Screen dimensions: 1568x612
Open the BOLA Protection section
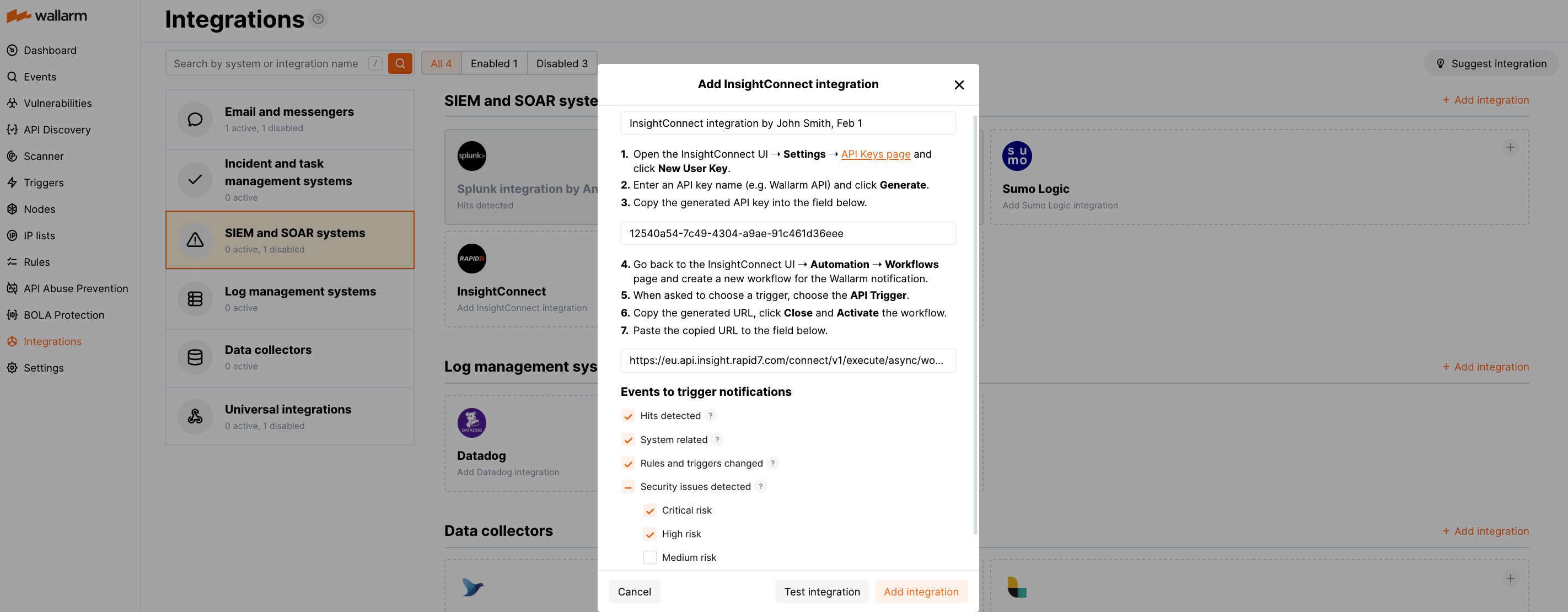point(64,314)
